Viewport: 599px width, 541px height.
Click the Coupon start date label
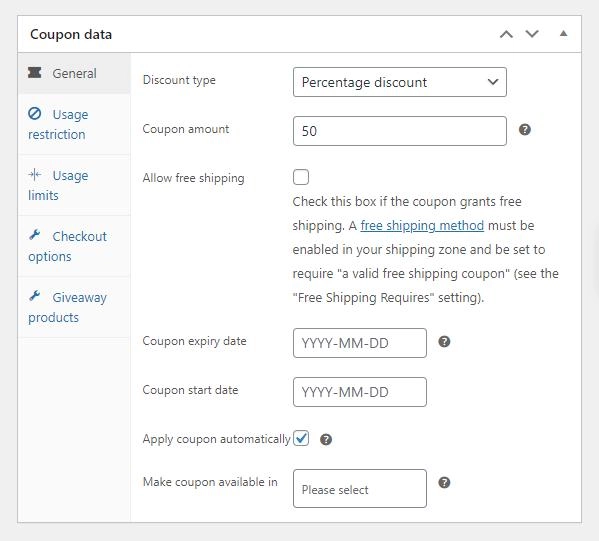click(x=190, y=390)
